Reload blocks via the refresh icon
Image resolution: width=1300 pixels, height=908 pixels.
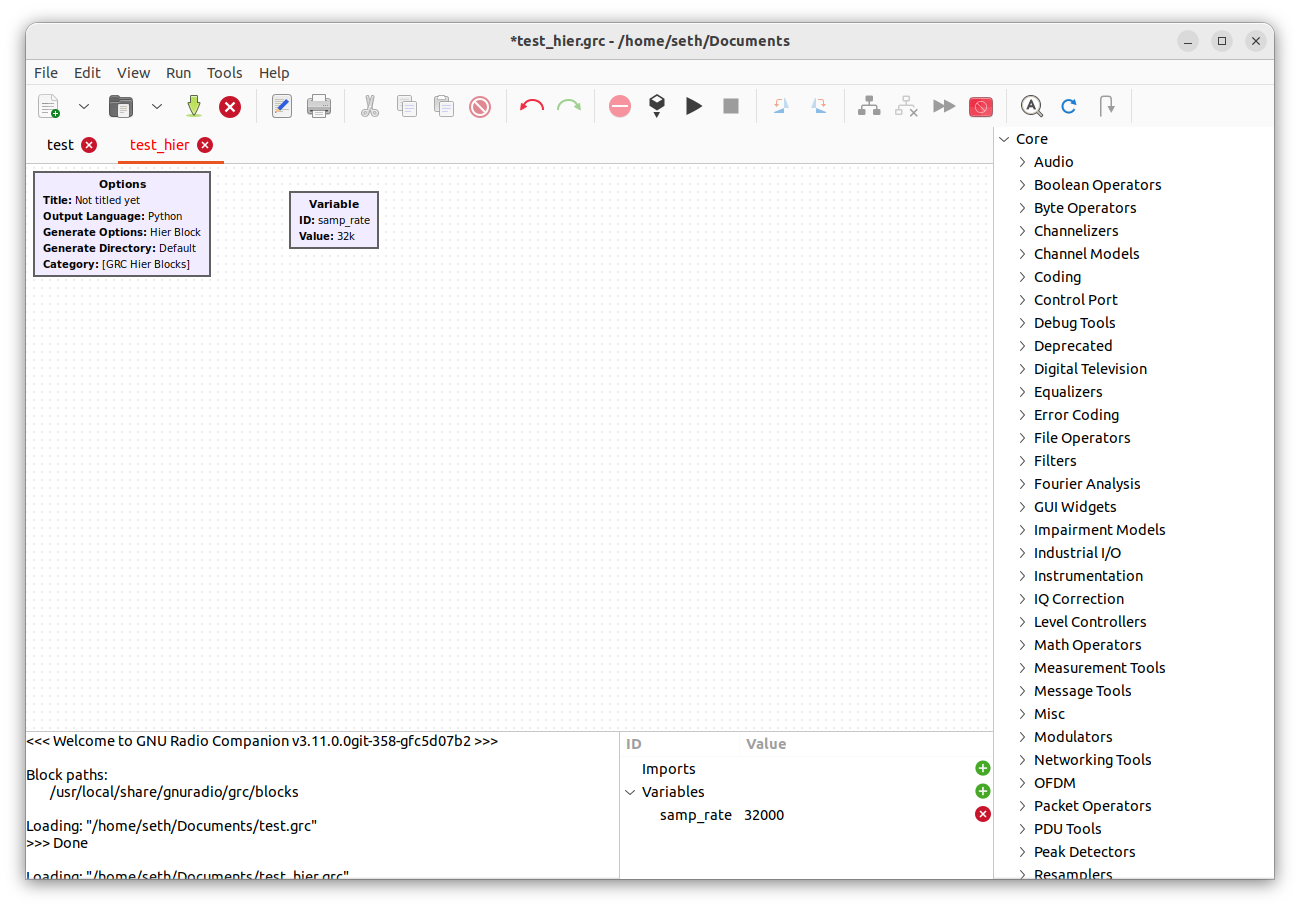pyautogui.click(x=1068, y=106)
